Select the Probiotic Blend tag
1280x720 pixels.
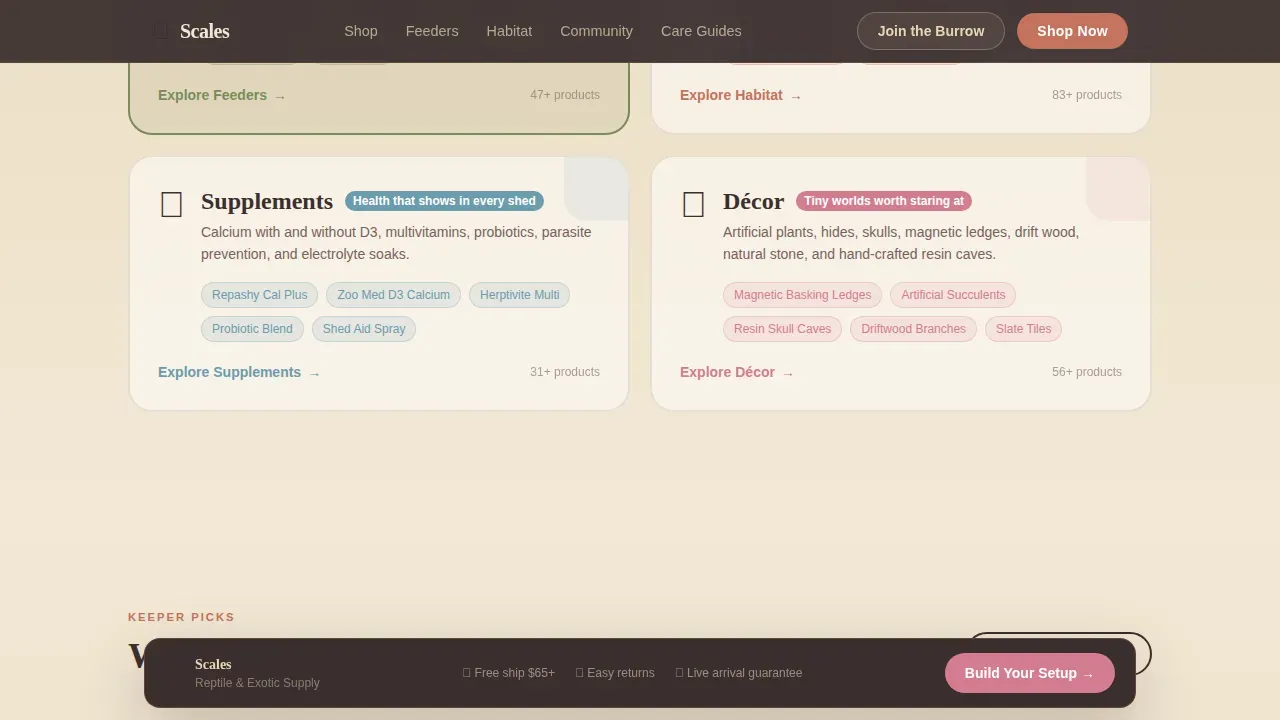252,329
